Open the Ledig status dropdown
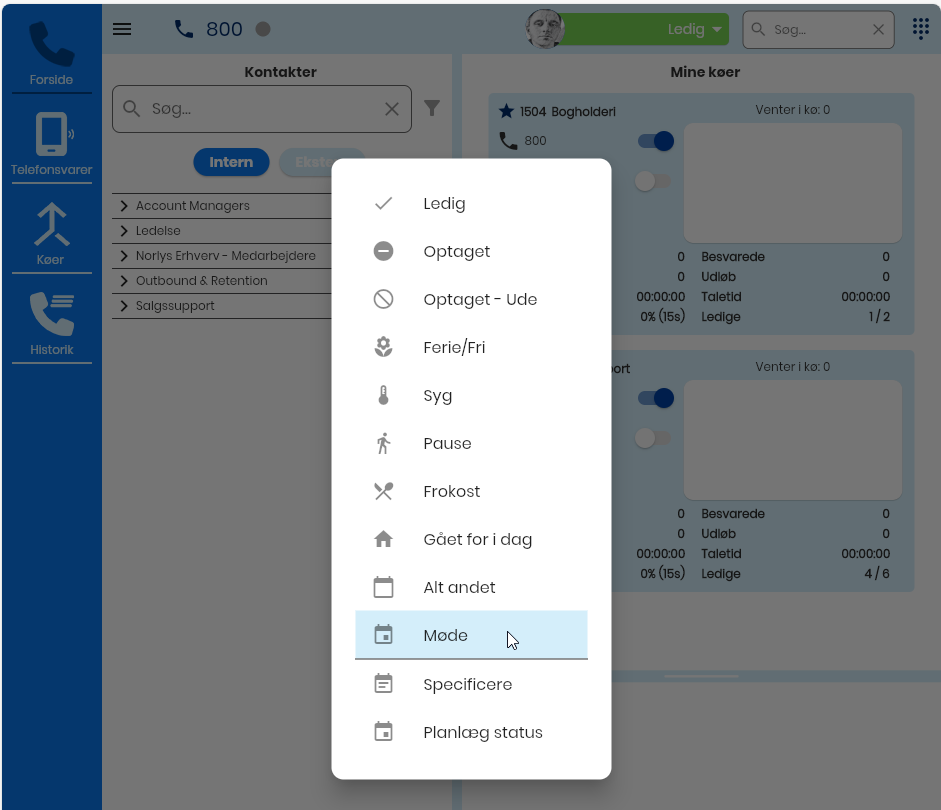 pos(642,29)
